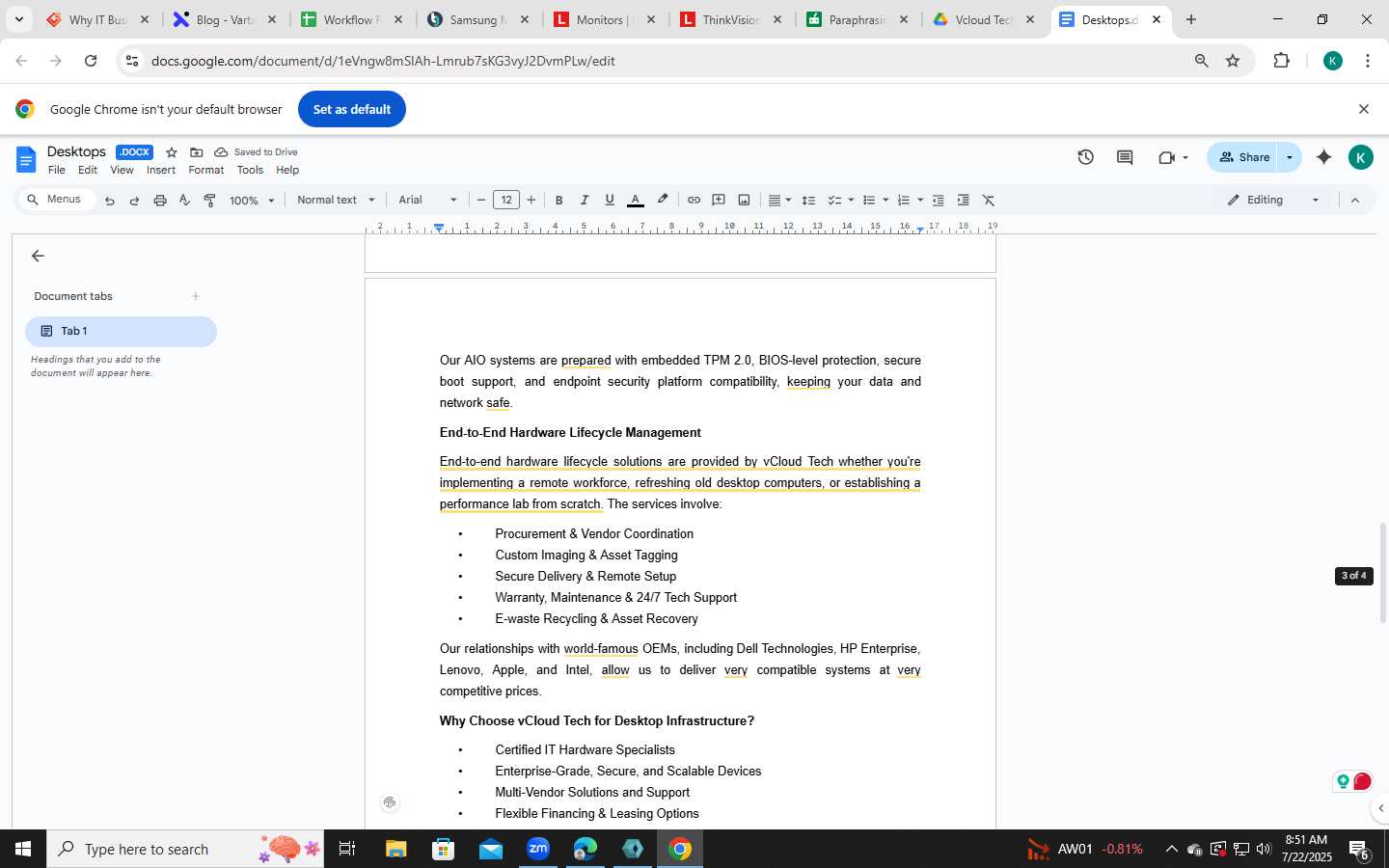1389x868 pixels.
Task: Select the Paint format tool
Action: pyautogui.click(x=210, y=201)
